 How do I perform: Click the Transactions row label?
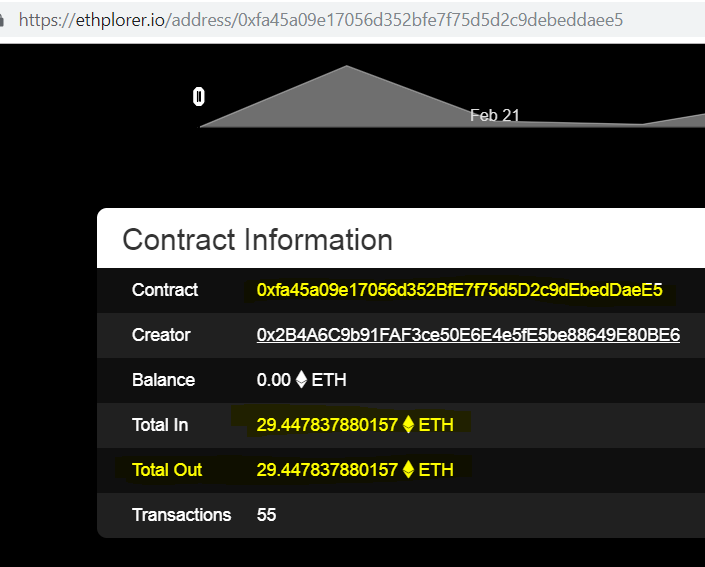tap(181, 515)
